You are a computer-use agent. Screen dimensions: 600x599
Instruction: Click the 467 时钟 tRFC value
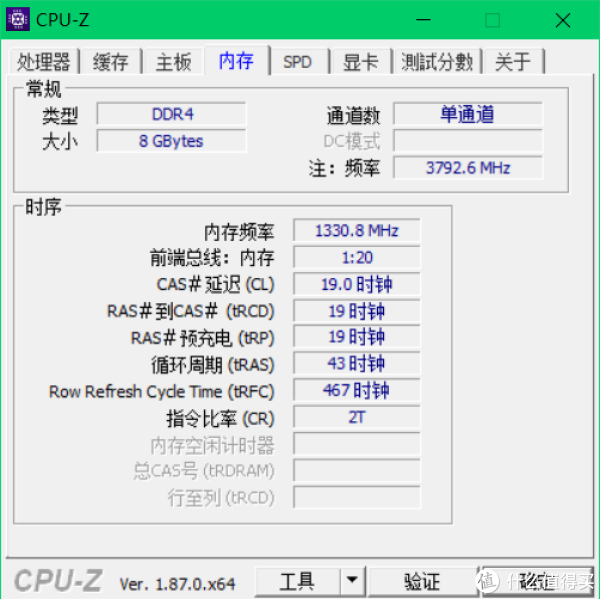(357, 390)
